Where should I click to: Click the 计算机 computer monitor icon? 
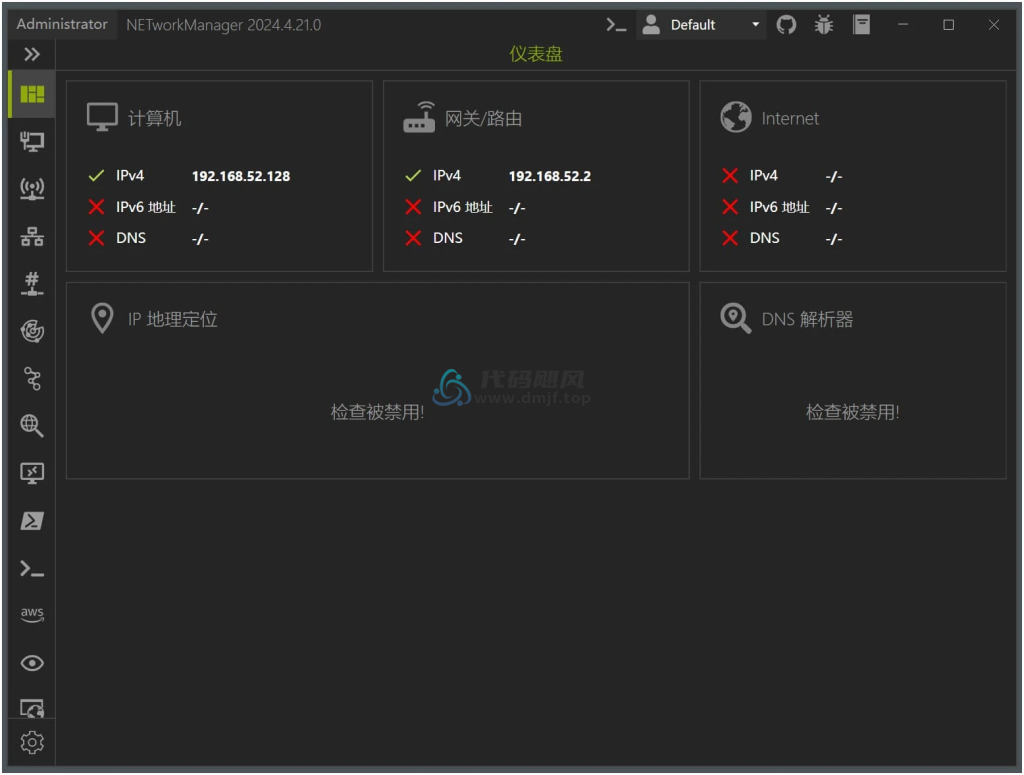(x=102, y=118)
